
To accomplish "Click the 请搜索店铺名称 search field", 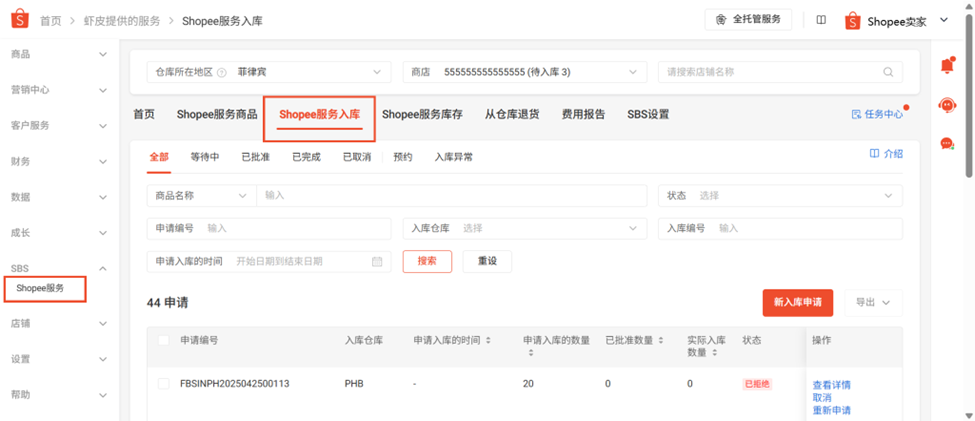I will pyautogui.click(x=780, y=72).
